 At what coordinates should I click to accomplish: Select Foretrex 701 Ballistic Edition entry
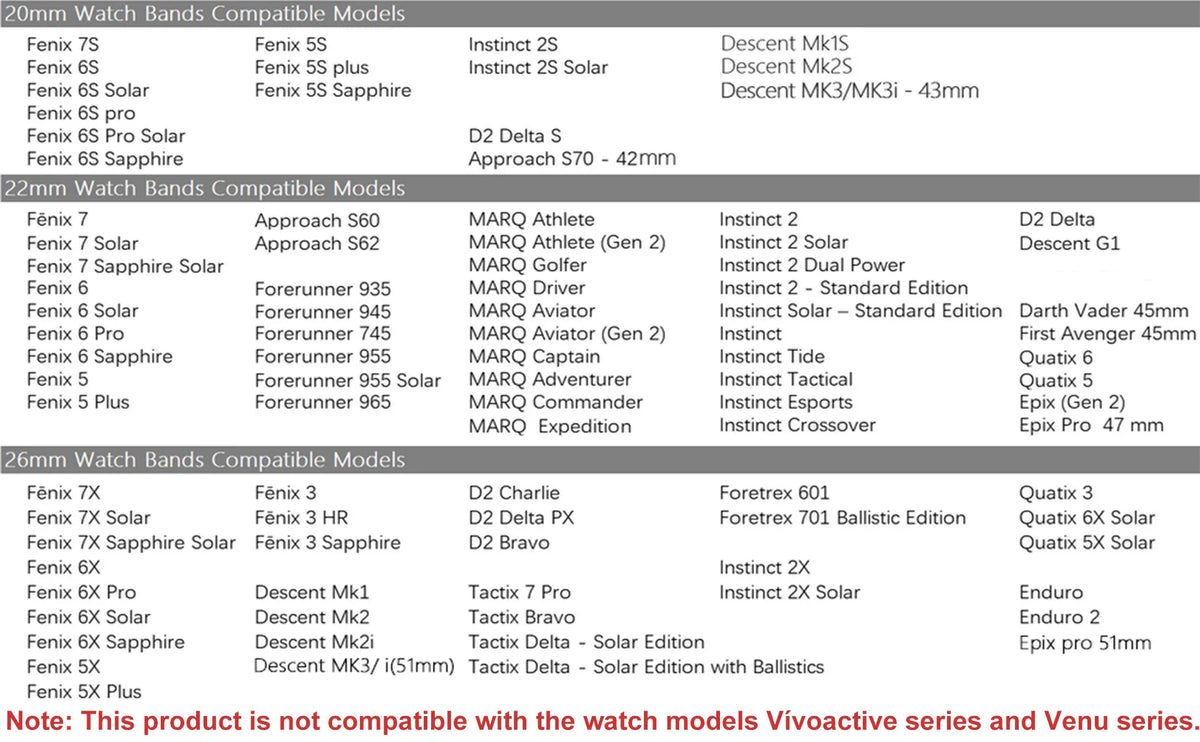pos(843,518)
